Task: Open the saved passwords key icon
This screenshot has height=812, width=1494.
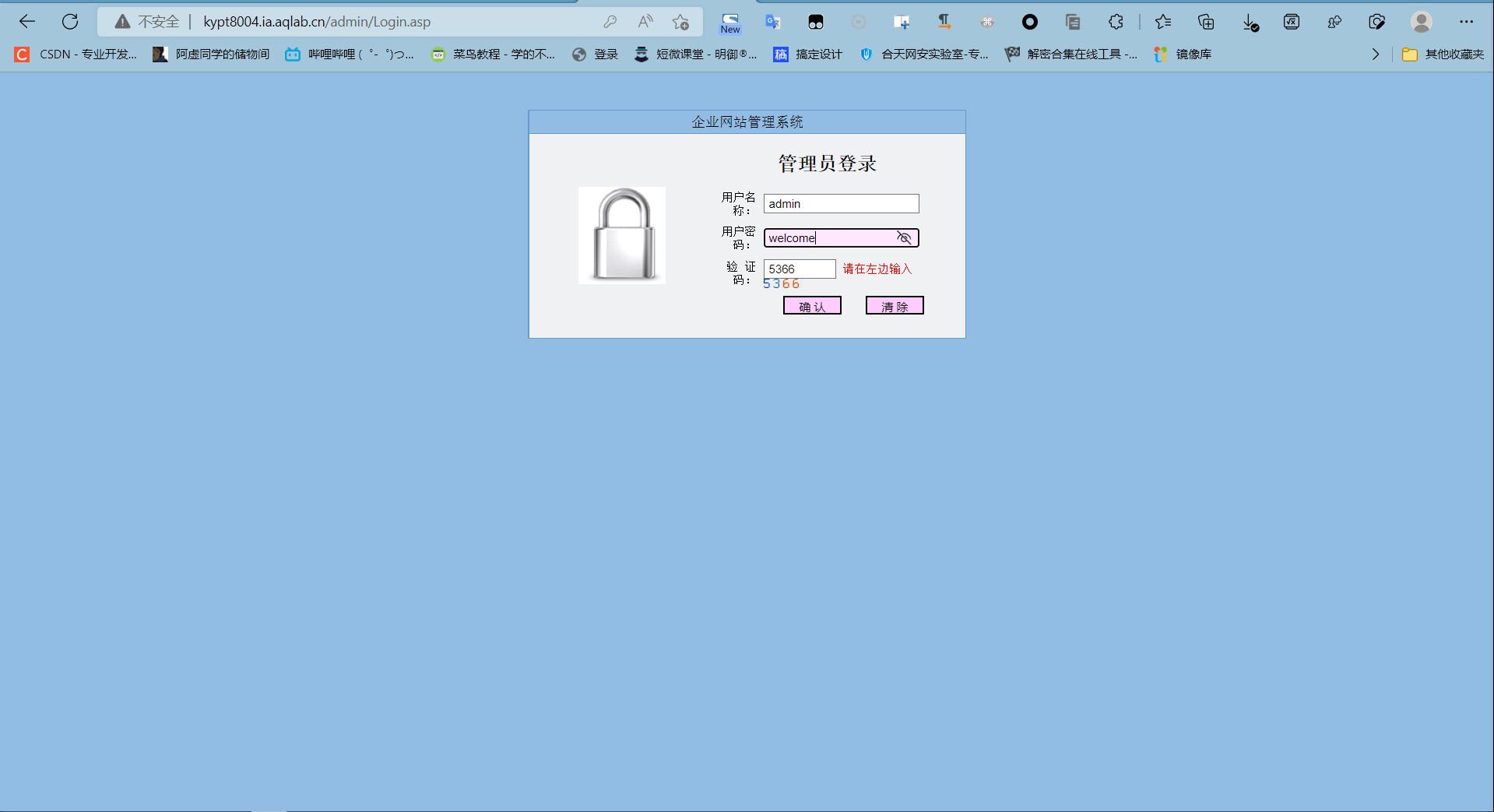Action: tap(610, 22)
